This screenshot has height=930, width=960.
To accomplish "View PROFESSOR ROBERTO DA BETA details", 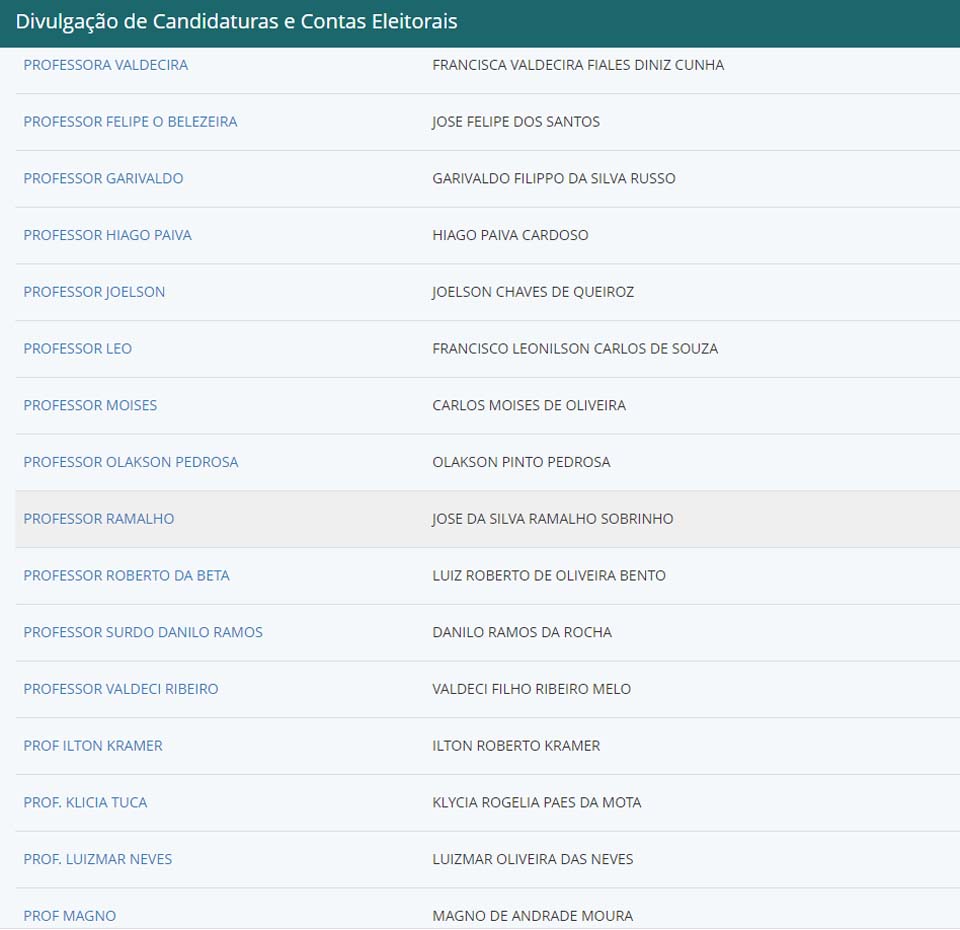I will click(x=126, y=576).
